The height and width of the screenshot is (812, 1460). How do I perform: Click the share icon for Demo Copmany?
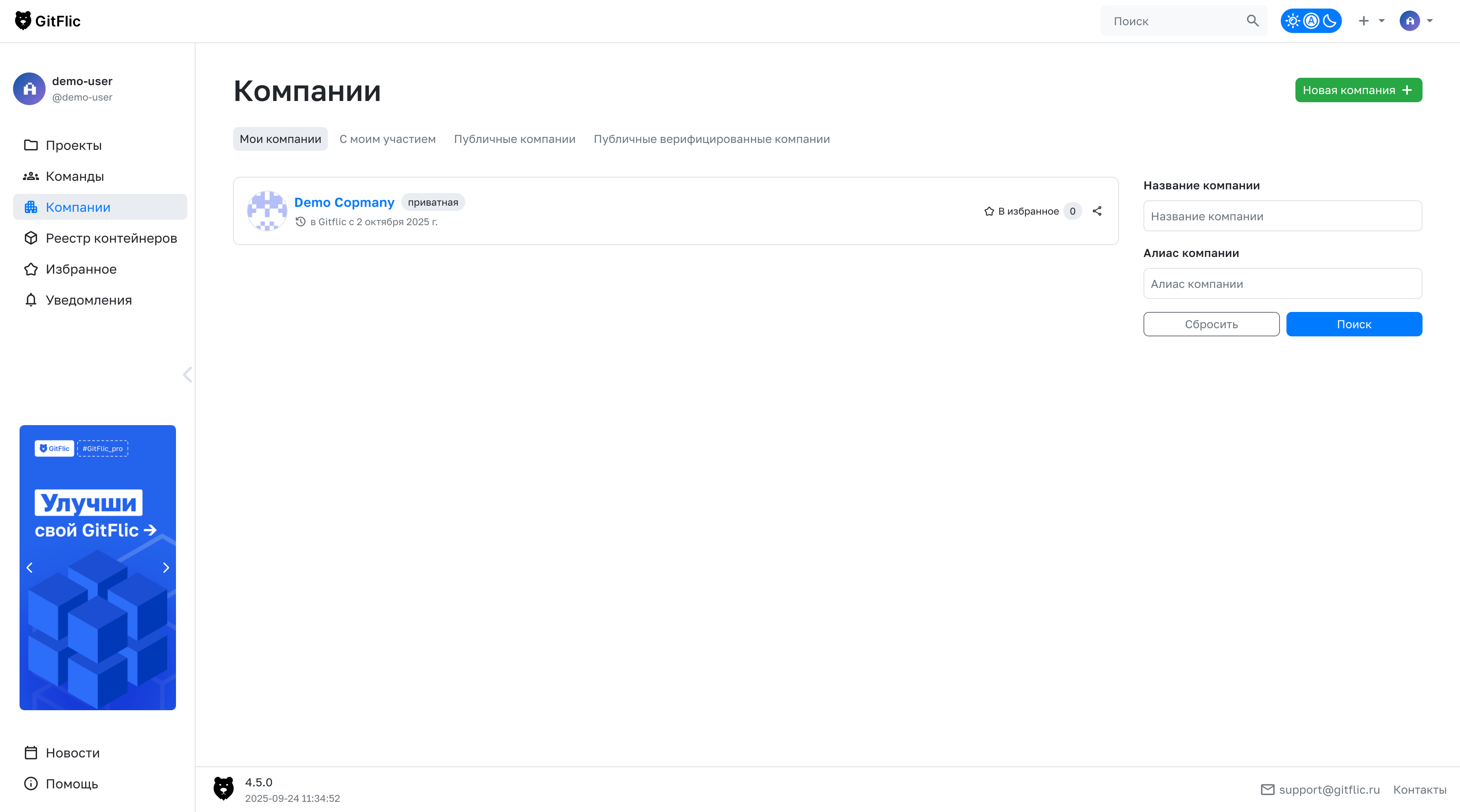coord(1097,211)
